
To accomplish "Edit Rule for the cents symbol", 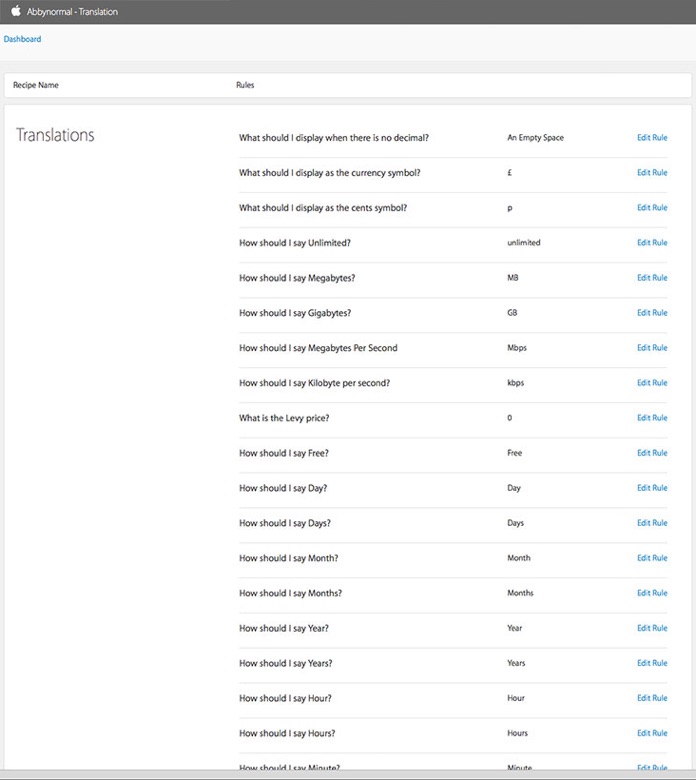I will tap(652, 208).
